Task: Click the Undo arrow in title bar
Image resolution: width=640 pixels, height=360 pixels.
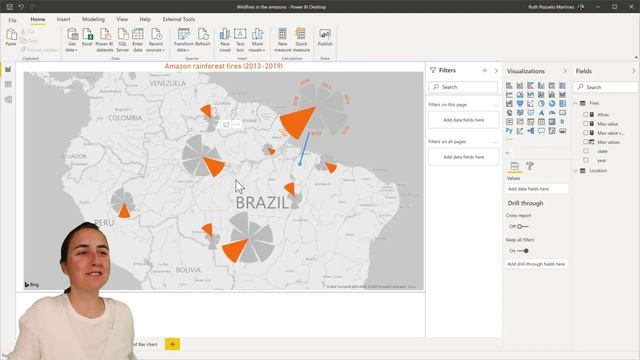Action: click(21, 7)
